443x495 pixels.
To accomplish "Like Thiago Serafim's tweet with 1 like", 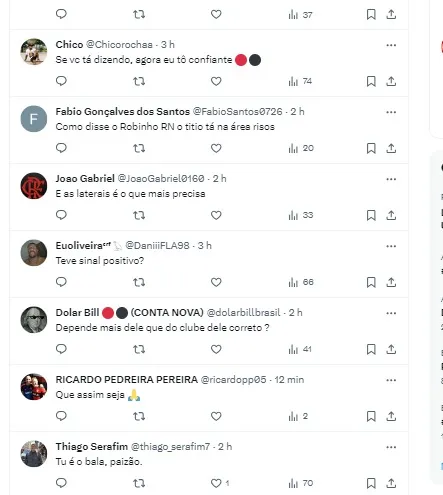I will [220, 483].
